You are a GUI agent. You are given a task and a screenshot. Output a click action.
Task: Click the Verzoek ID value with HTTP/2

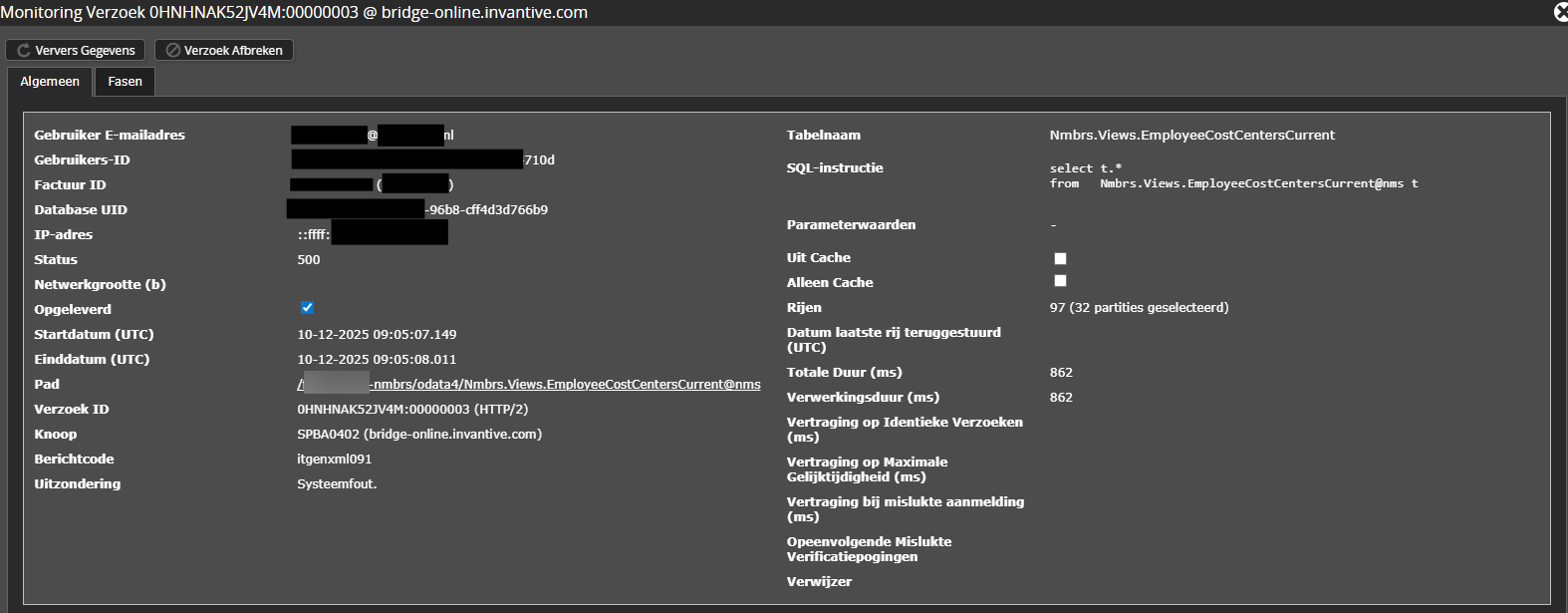[x=412, y=410]
